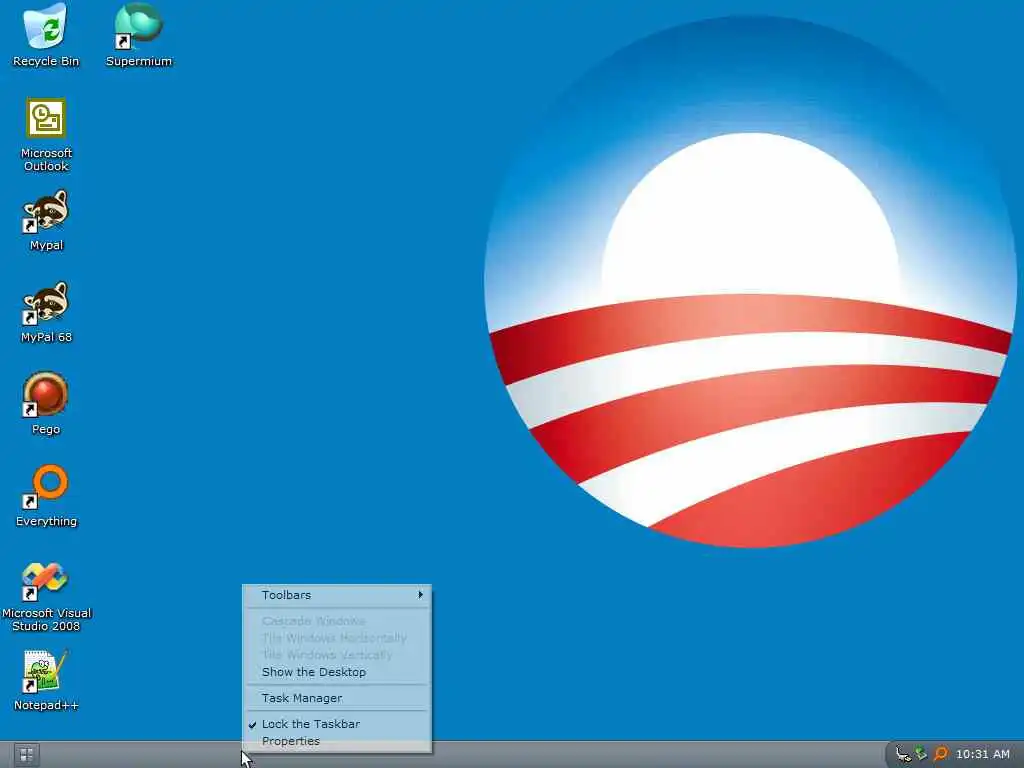Select the Pego desktop shortcut
This screenshot has height=768, width=1024.
pyautogui.click(x=46, y=404)
